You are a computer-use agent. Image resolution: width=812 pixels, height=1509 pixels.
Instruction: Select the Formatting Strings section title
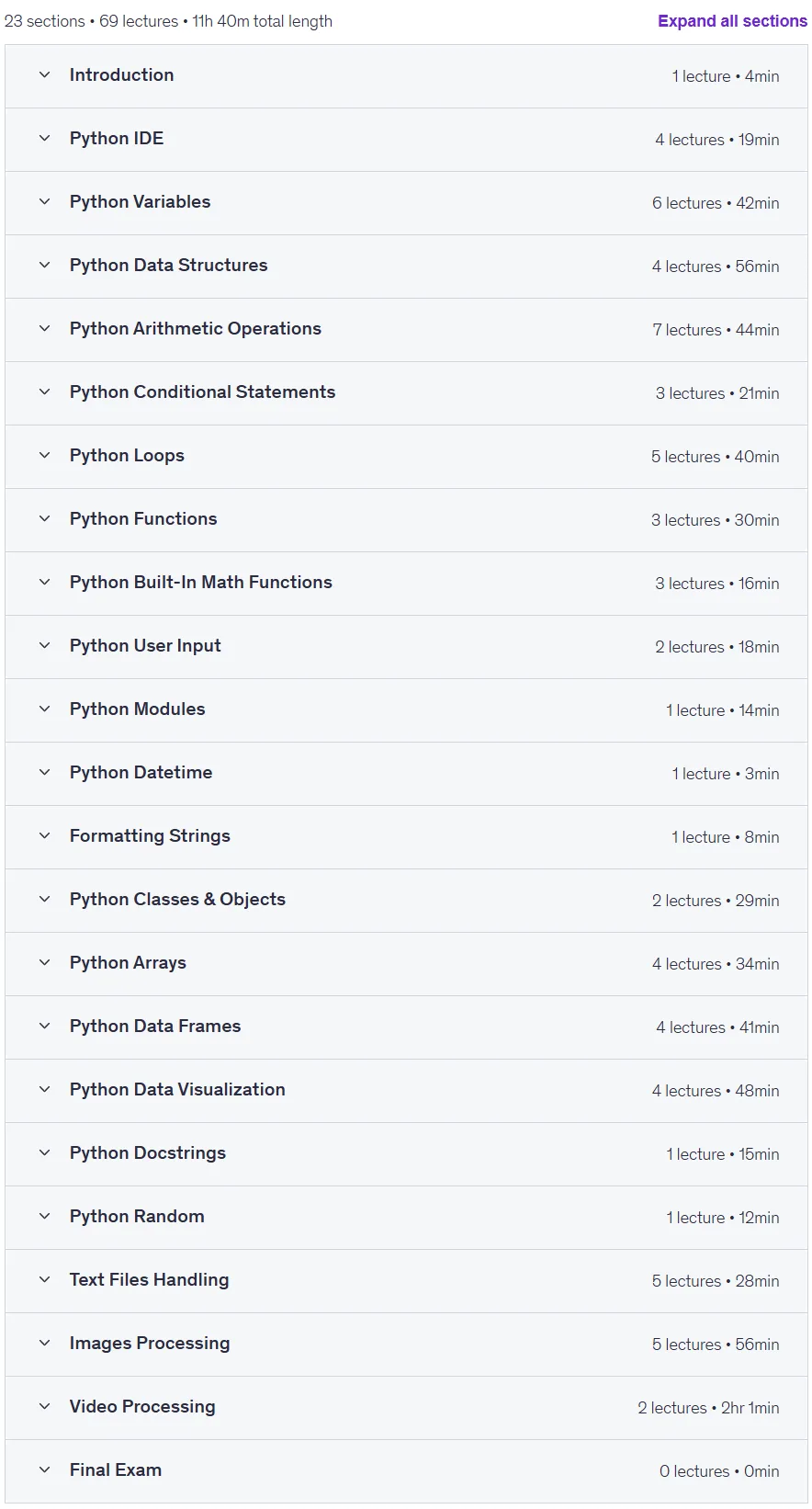point(150,835)
